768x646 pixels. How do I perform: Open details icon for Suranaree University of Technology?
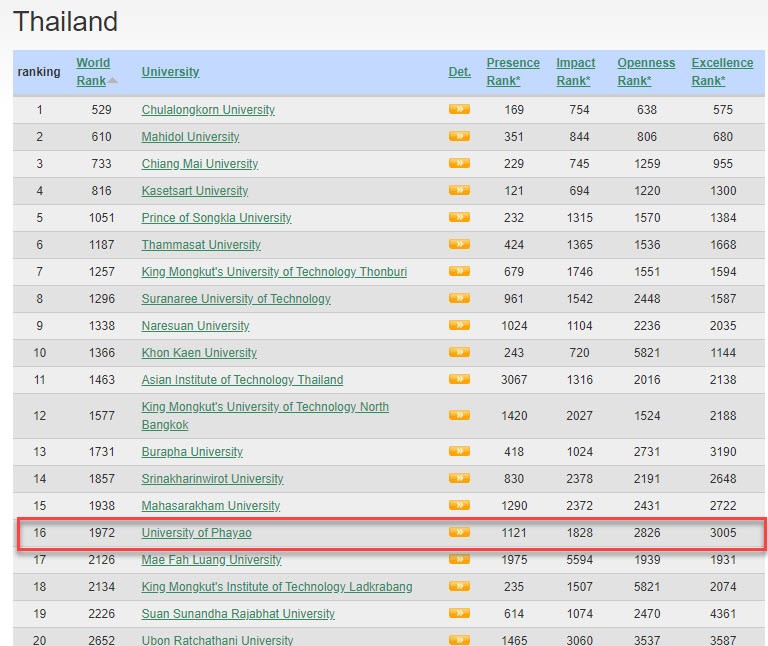point(459,298)
